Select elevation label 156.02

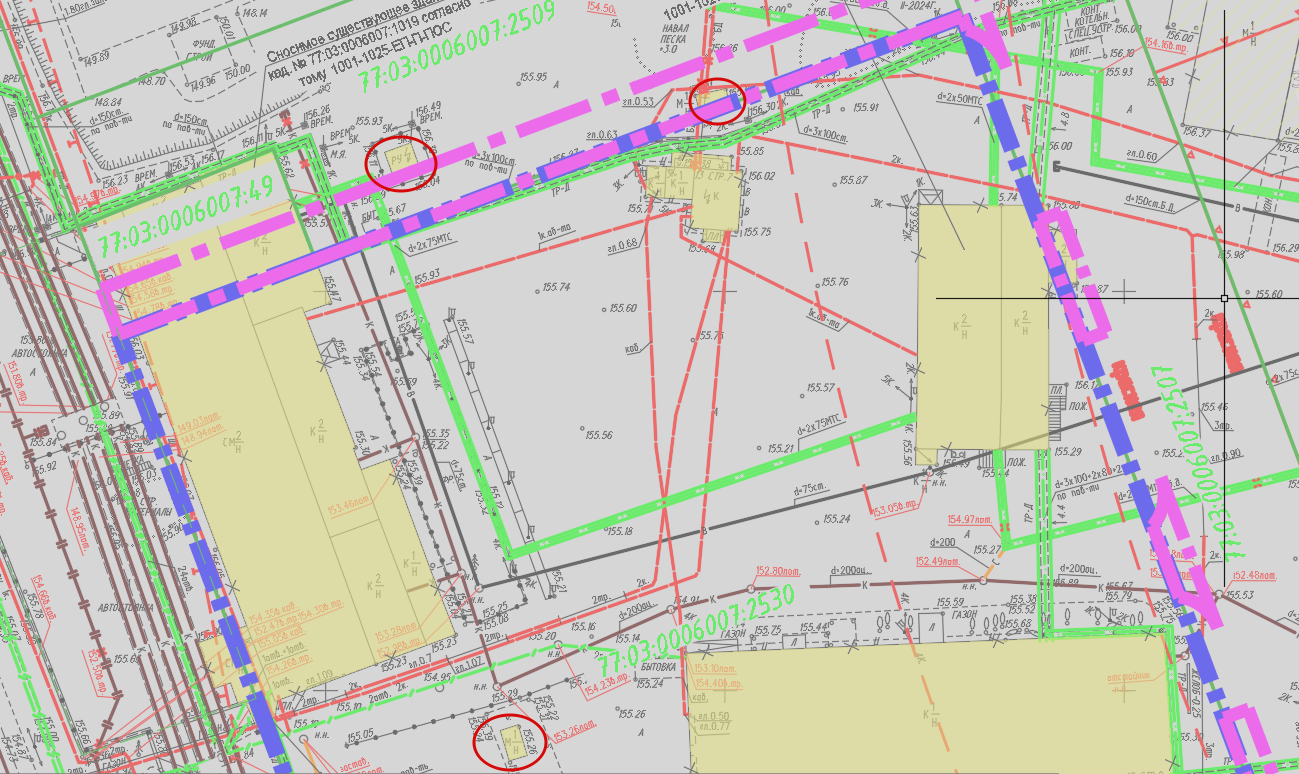762,176
